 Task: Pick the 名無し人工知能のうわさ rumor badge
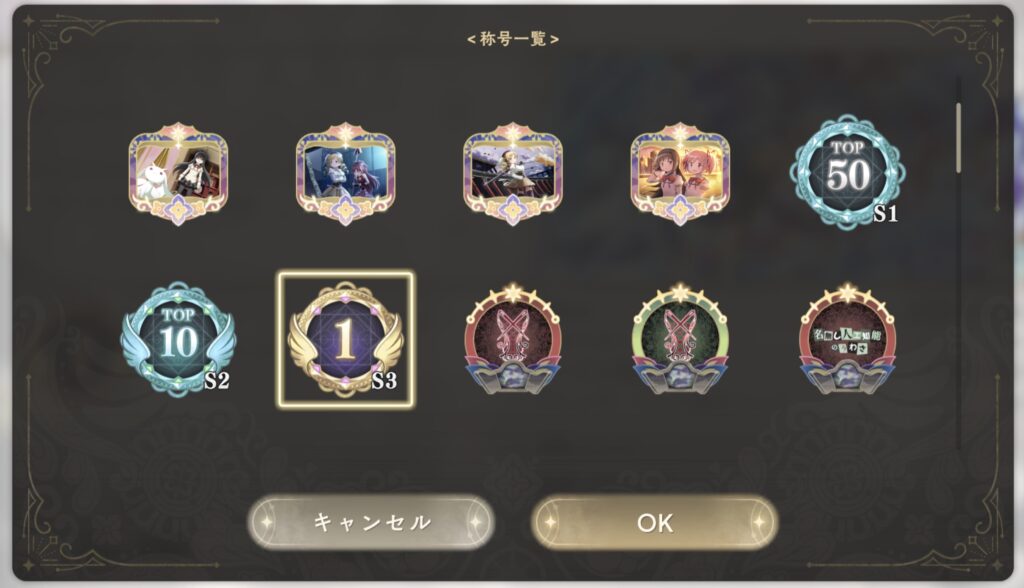[x=847, y=339]
